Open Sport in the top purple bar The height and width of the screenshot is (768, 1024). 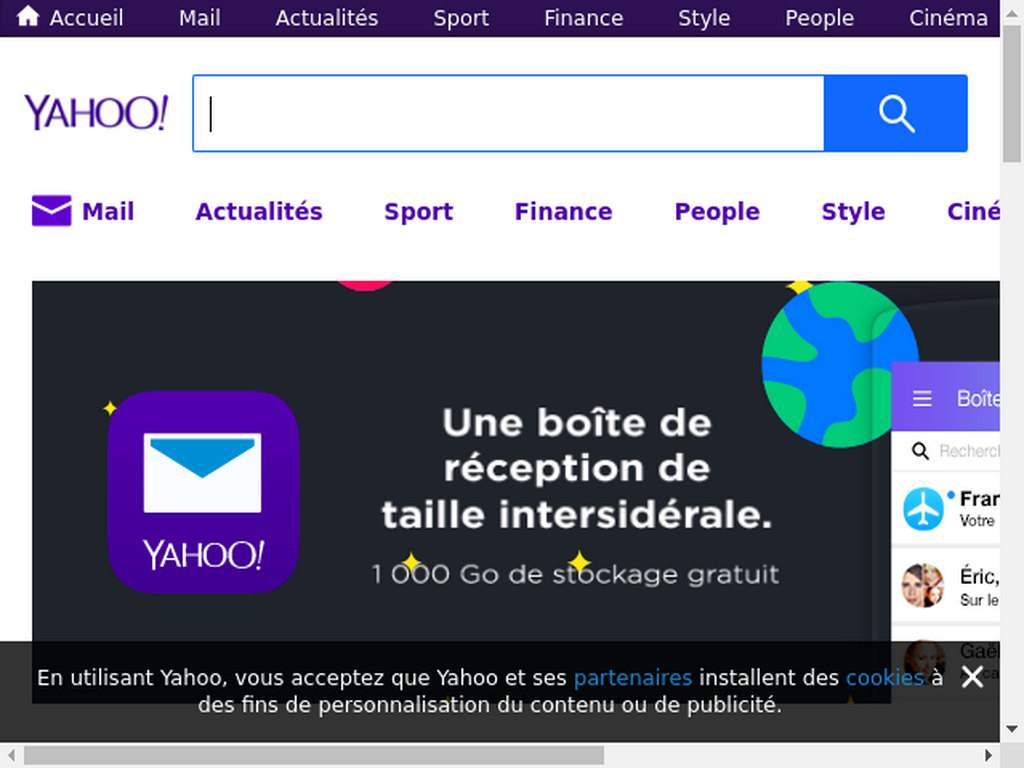click(x=461, y=18)
